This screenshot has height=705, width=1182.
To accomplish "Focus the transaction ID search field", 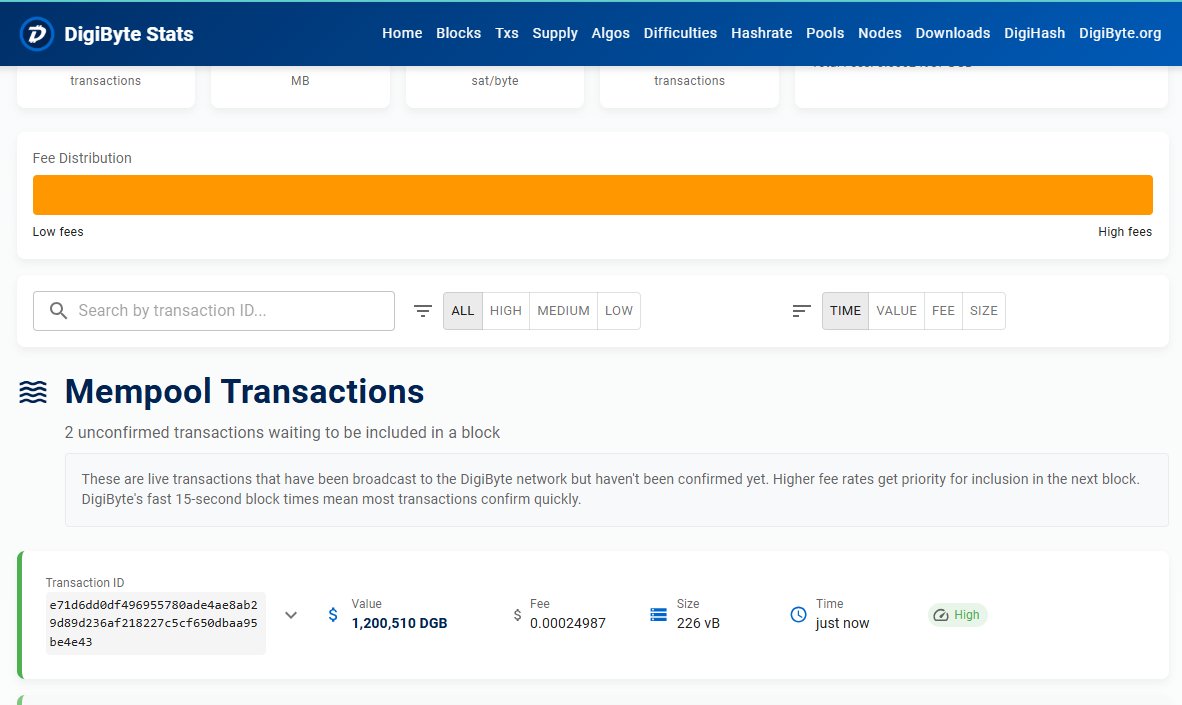I will pos(214,311).
